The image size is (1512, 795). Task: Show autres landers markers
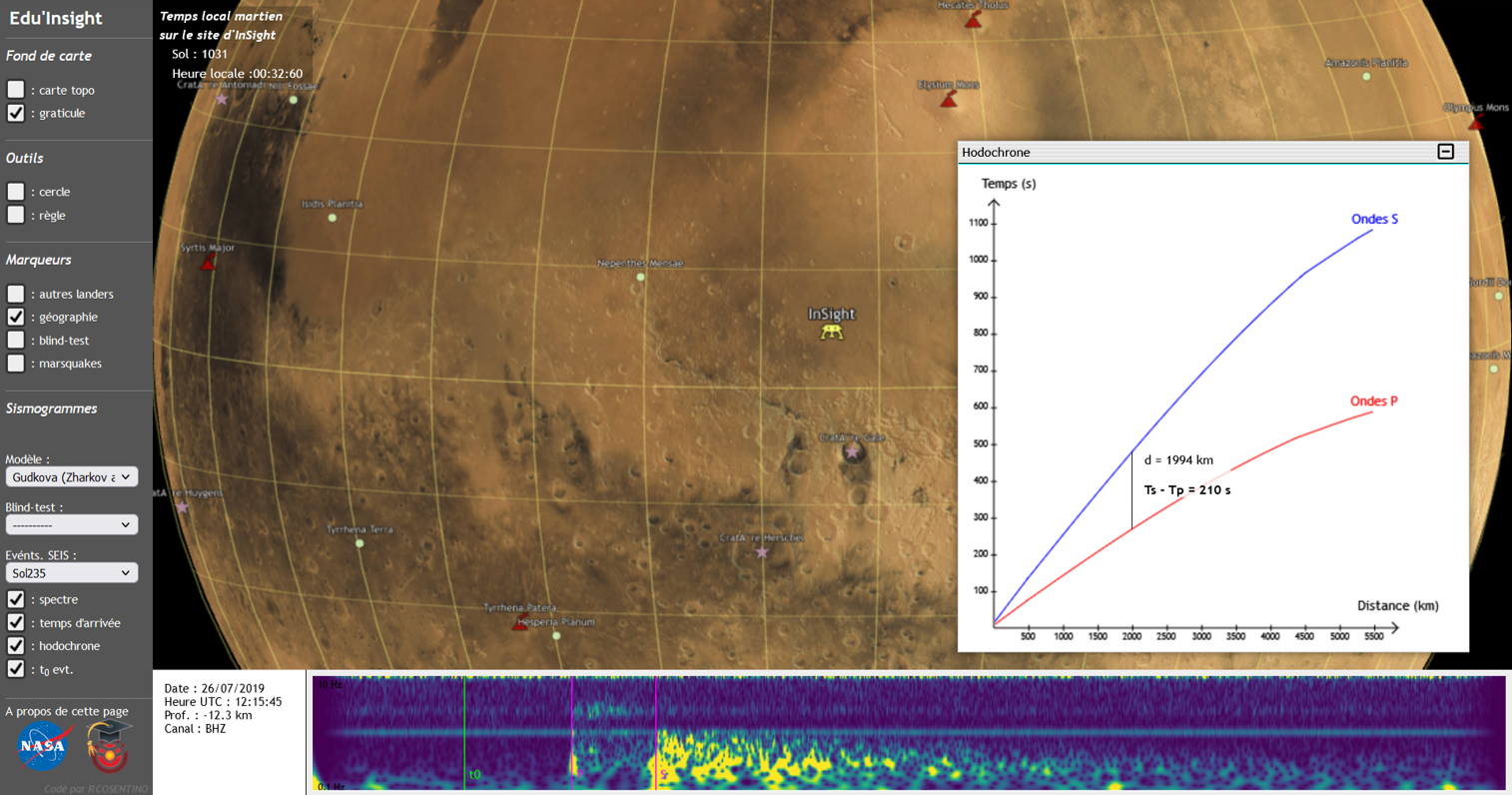(x=16, y=294)
